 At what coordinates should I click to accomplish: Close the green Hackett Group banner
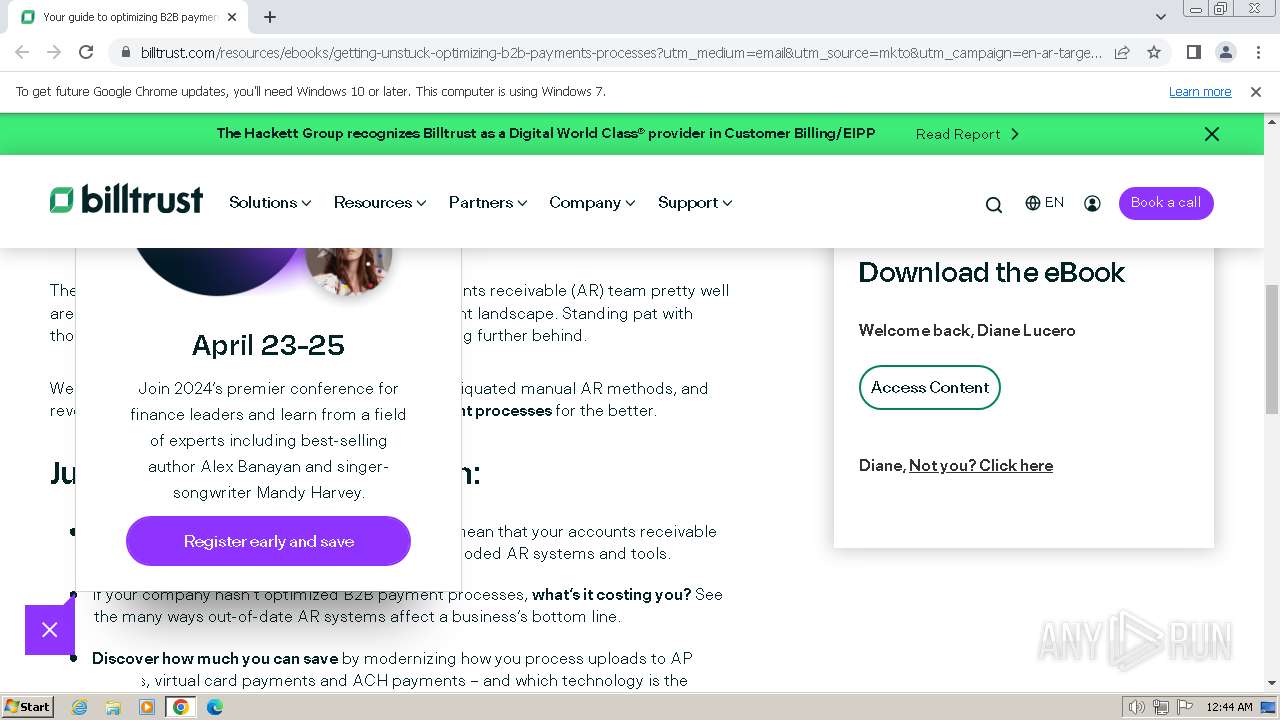(1212, 134)
